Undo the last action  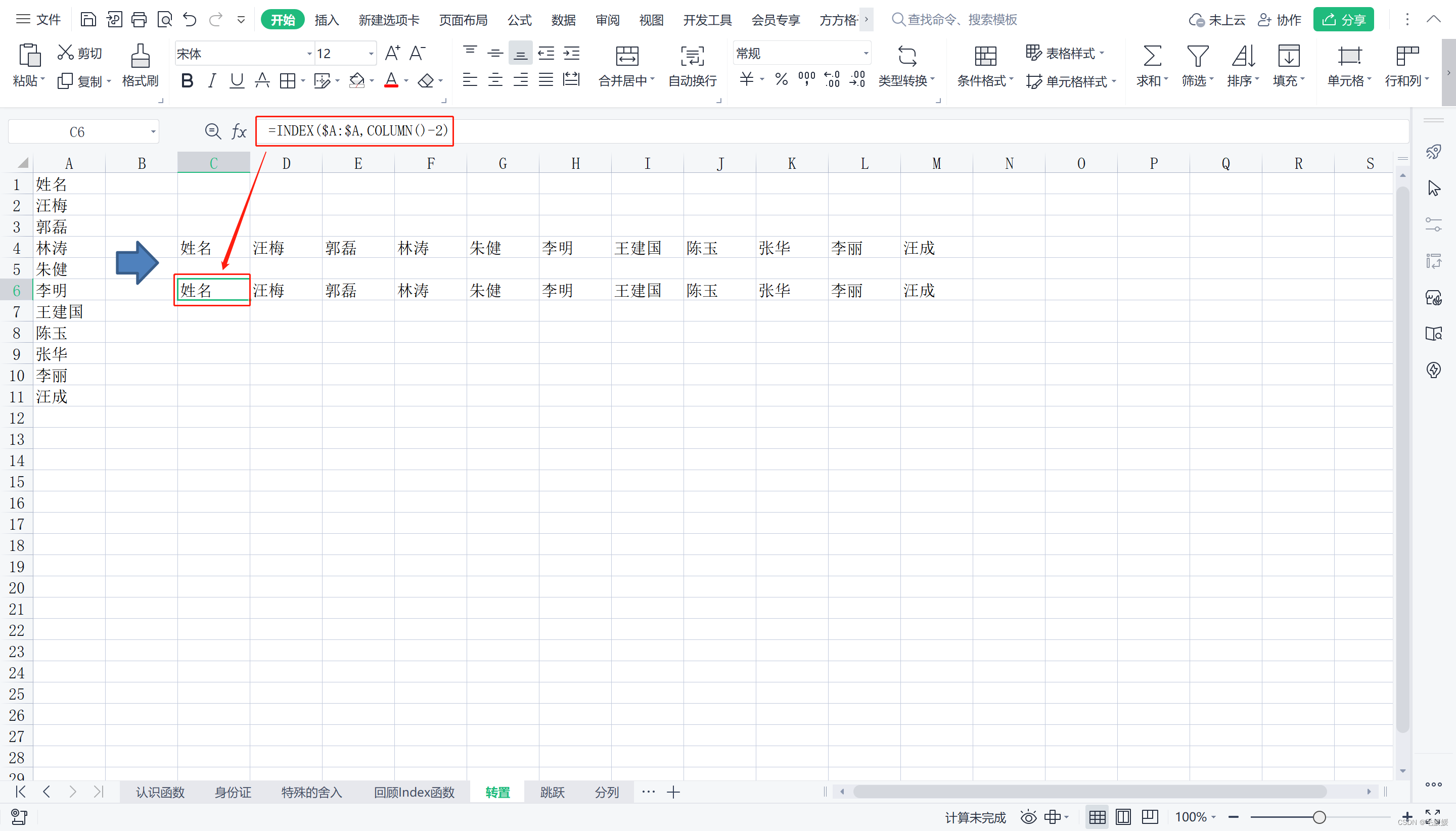pos(190,20)
